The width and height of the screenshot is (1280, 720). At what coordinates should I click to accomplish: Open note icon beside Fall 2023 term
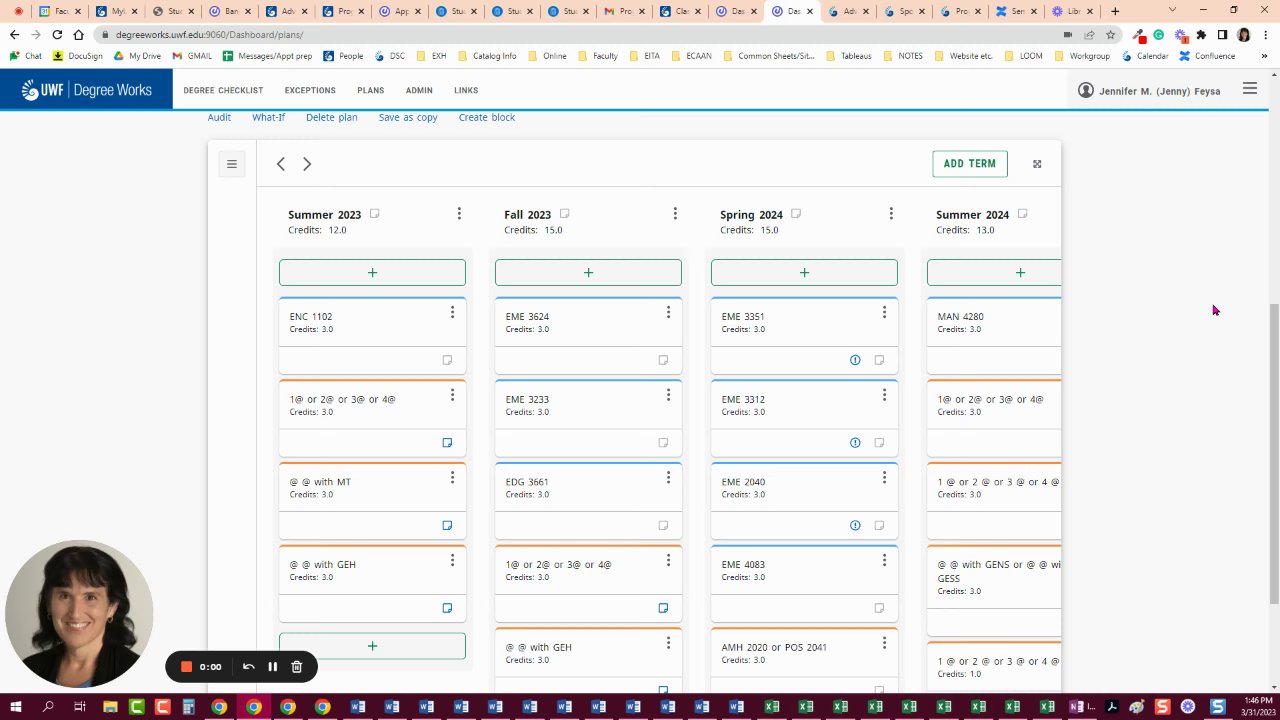tap(565, 214)
